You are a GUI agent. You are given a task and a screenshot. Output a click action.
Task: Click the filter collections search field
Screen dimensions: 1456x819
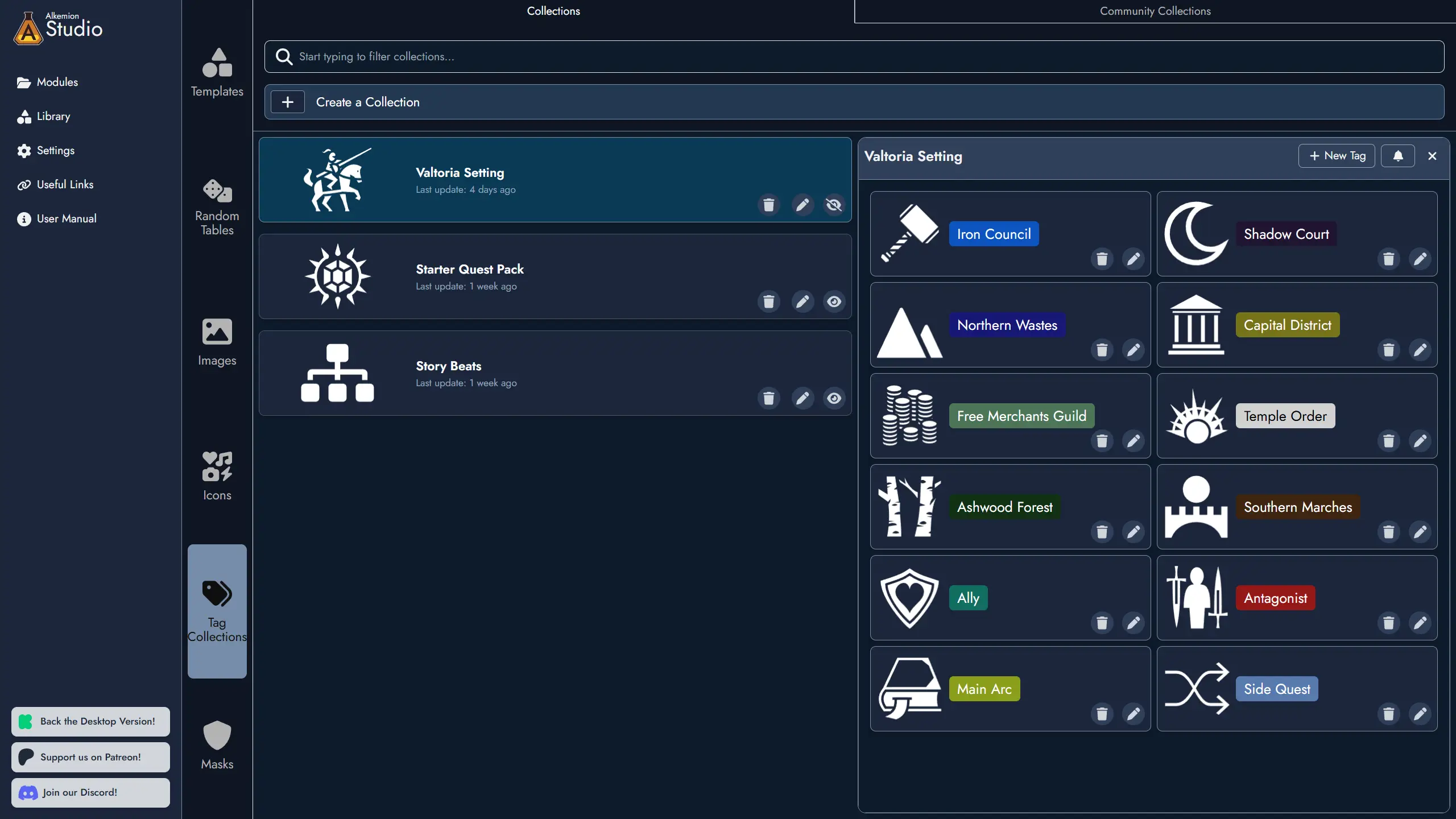[854, 56]
